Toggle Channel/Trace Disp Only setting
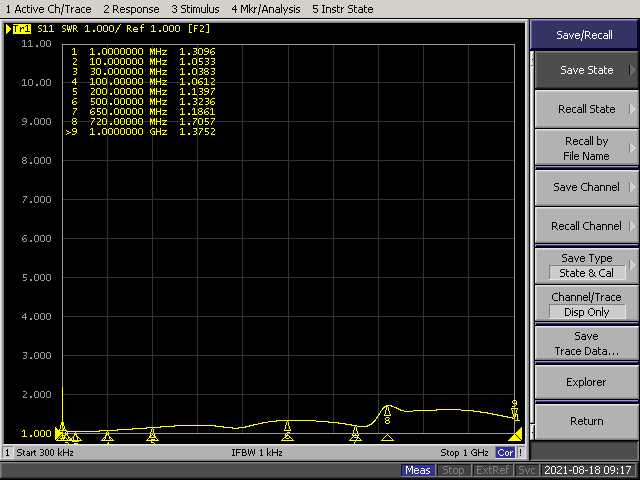 [x=586, y=304]
